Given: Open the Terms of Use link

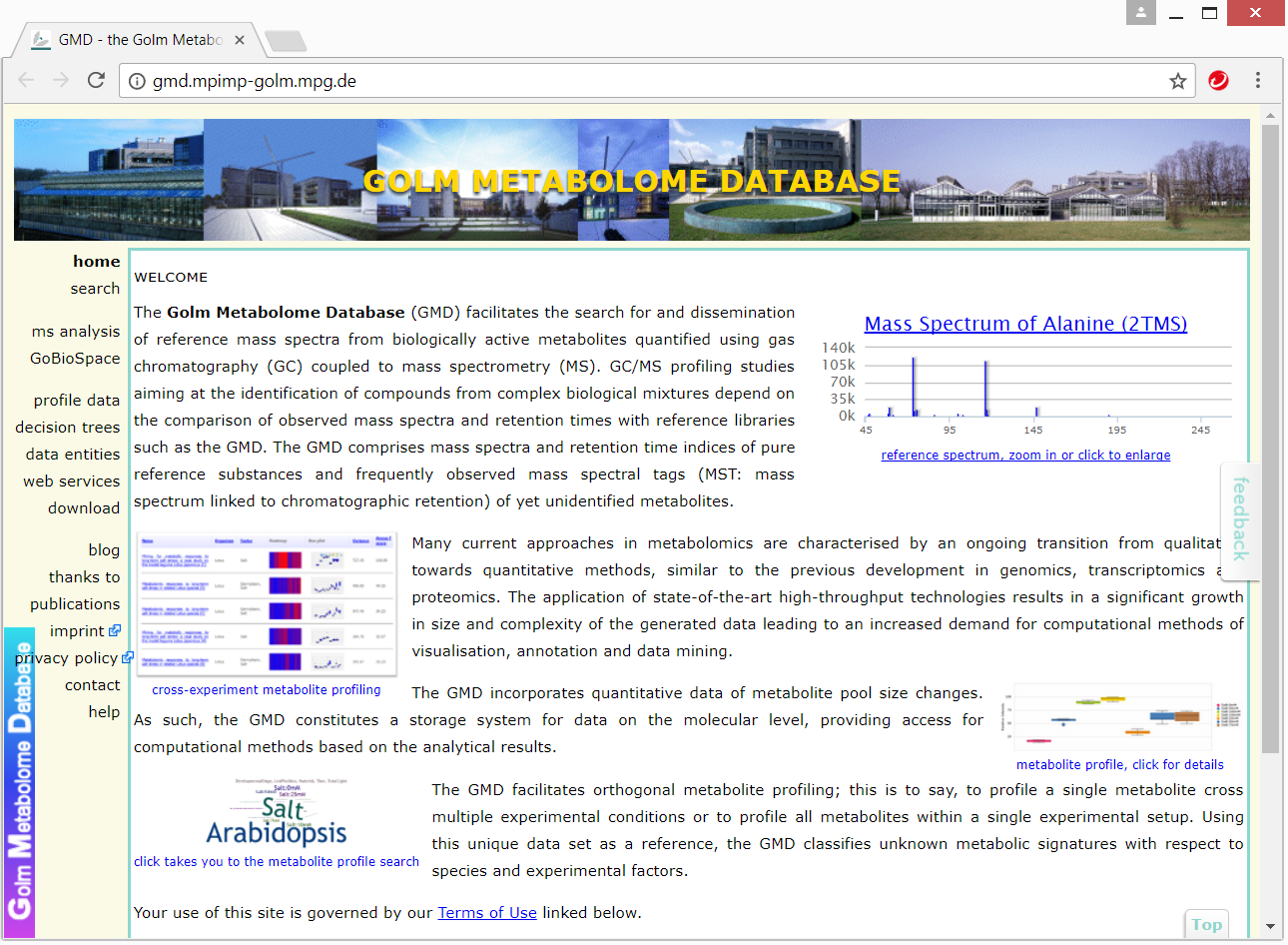Looking at the screenshot, I should point(487,913).
